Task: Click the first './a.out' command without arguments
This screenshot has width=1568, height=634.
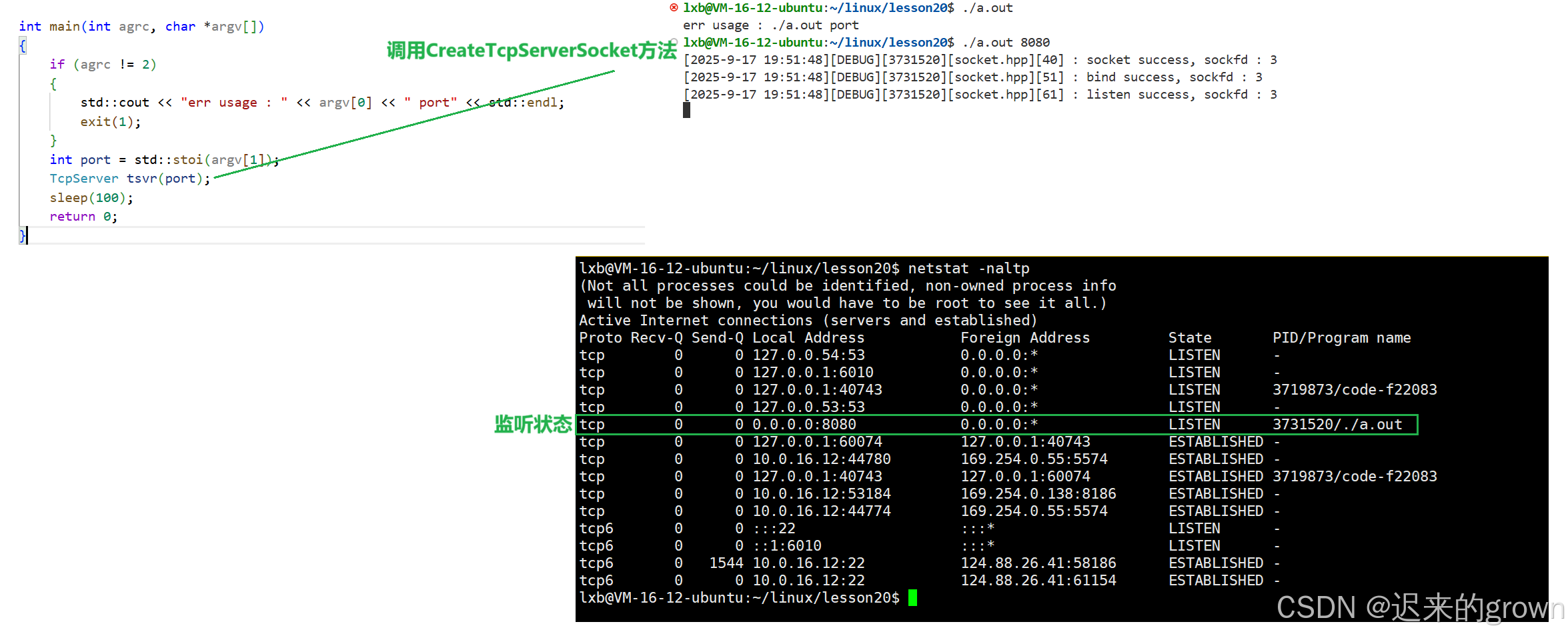Action: pyautogui.click(x=988, y=8)
